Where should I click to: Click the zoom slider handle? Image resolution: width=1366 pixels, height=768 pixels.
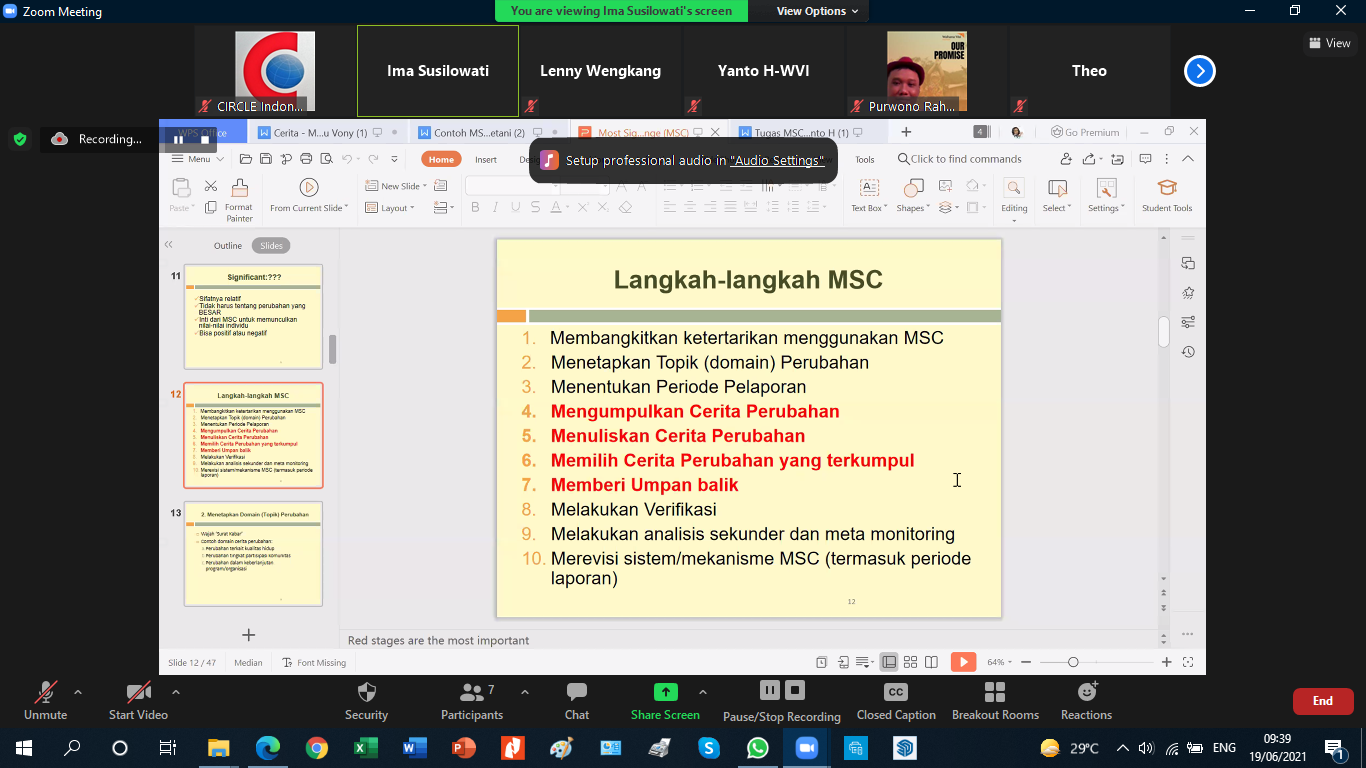tap(1073, 662)
